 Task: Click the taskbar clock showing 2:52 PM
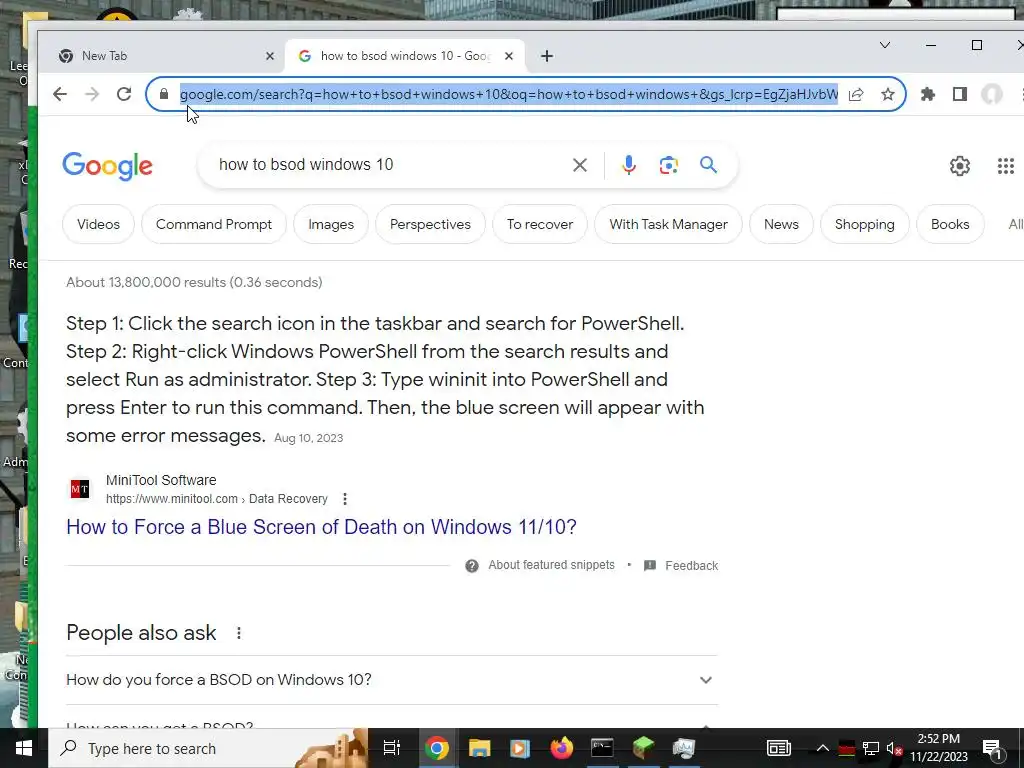pyautogui.click(x=938, y=748)
